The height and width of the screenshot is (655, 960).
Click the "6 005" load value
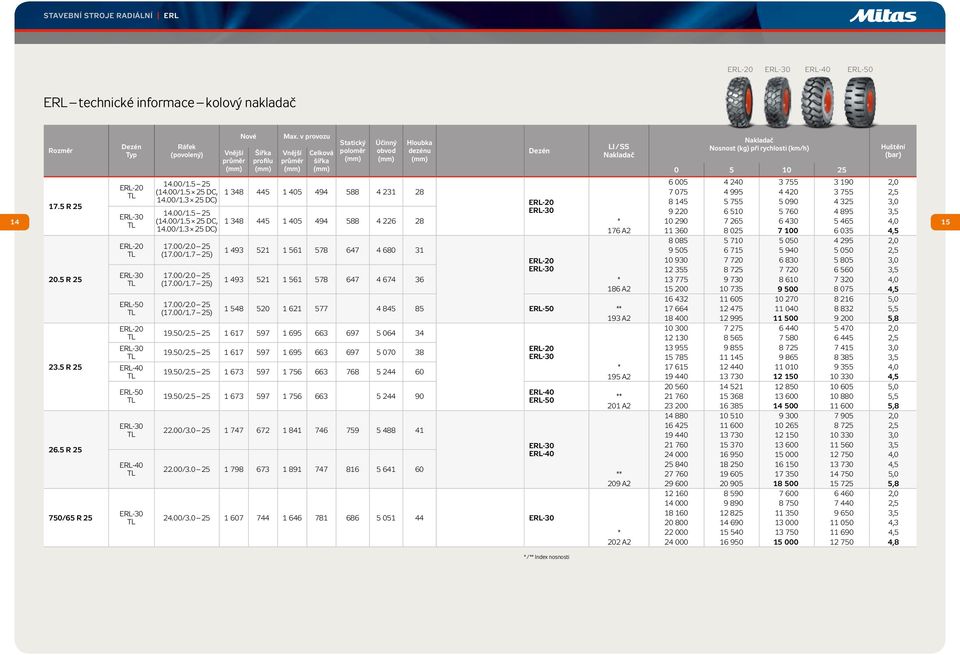click(x=677, y=182)
